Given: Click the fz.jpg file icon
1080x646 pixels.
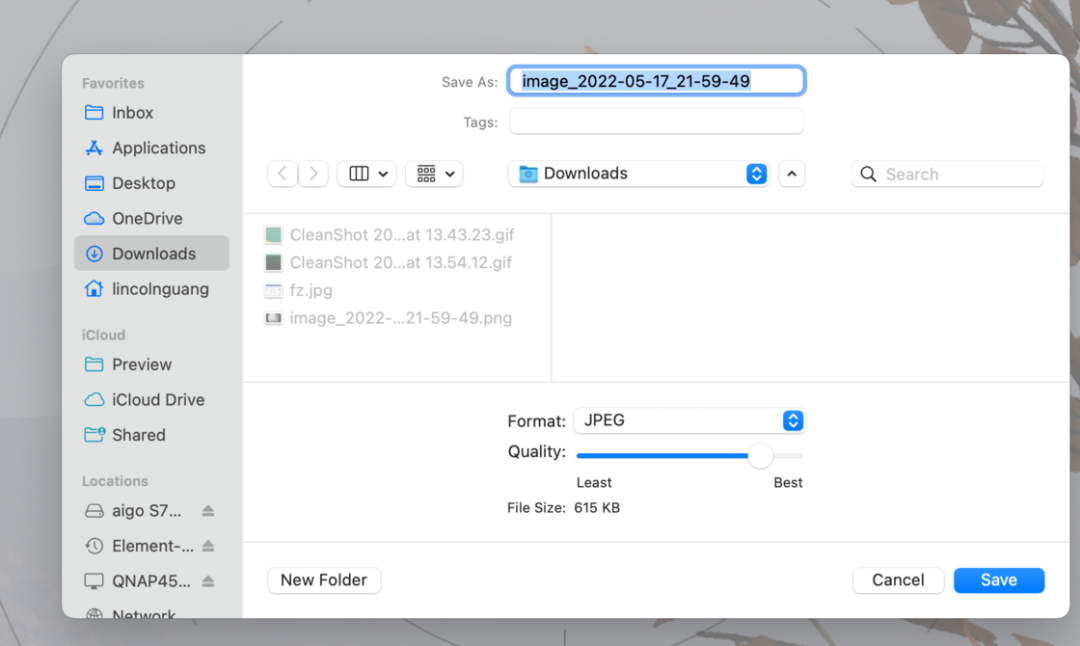Looking at the screenshot, I should point(273,291).
